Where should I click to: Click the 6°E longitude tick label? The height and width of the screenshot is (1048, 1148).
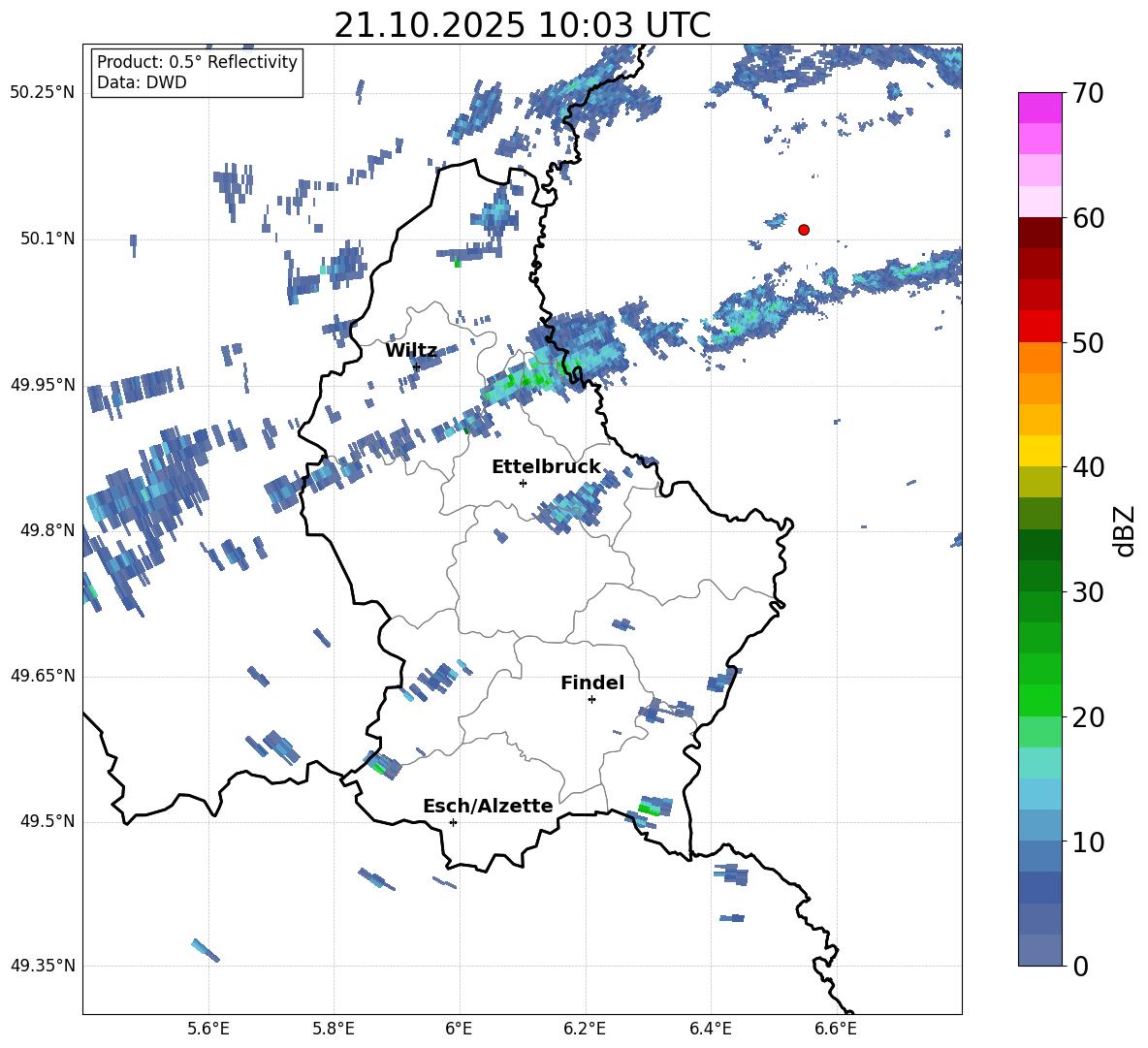459,1029
